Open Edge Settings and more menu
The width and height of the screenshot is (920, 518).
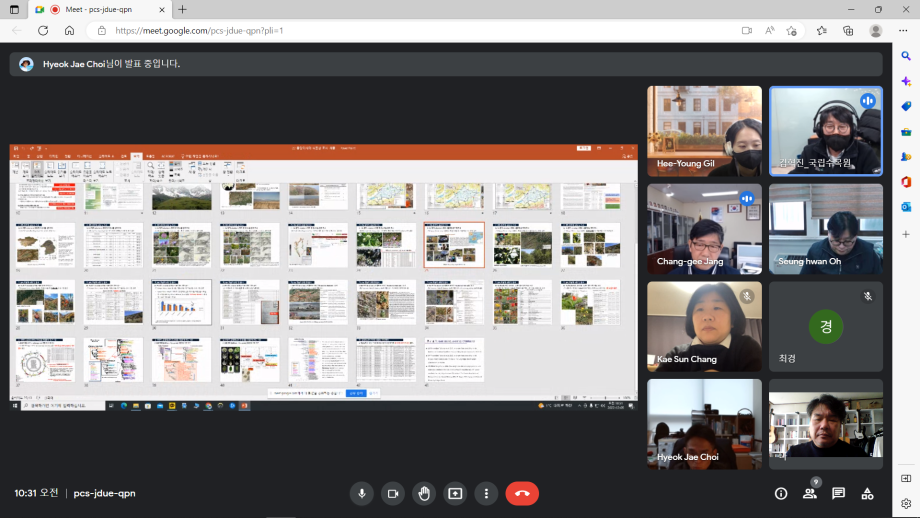[x=903, y=30]
